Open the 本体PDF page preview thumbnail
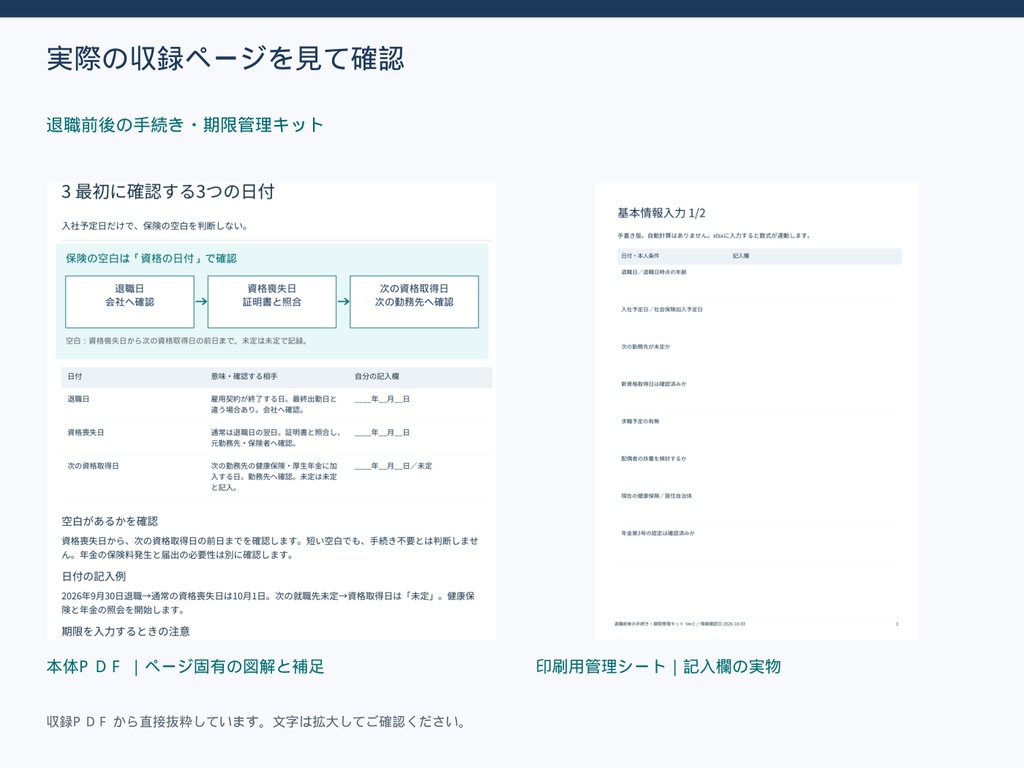1024x768 pixels. point(272,411)
